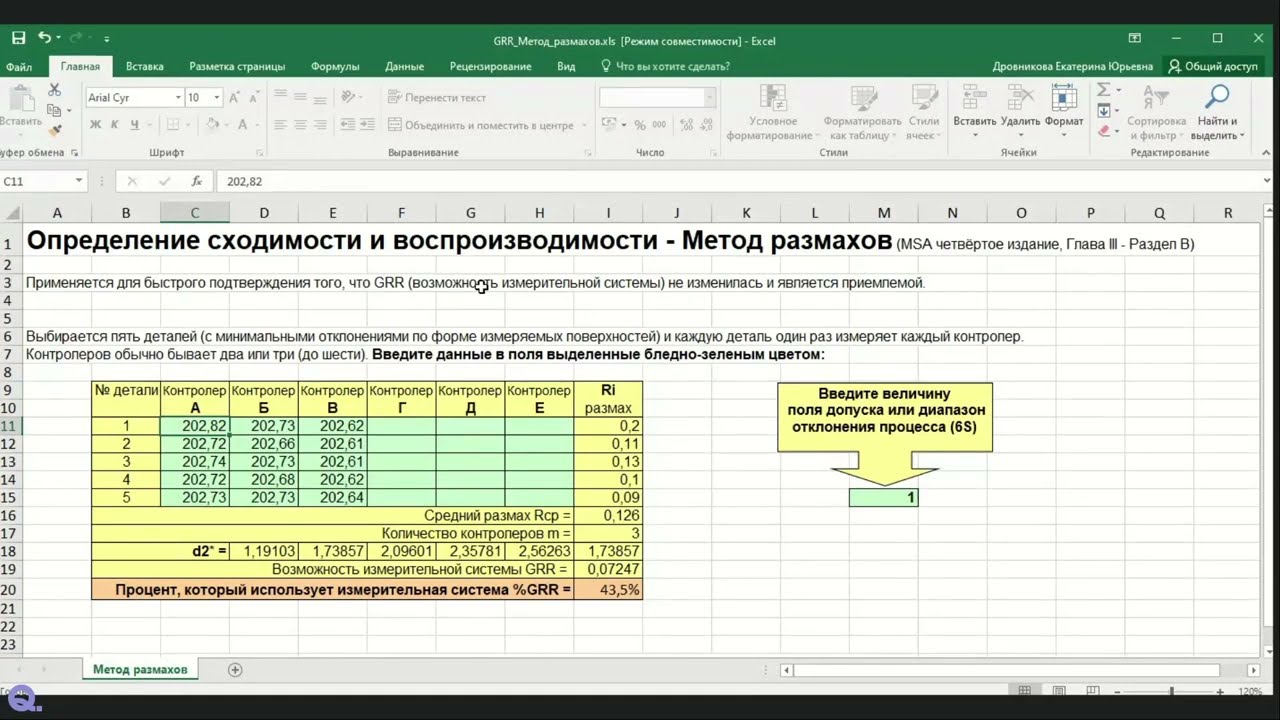Click the Fill down arrow icon

click(1104, 110)
